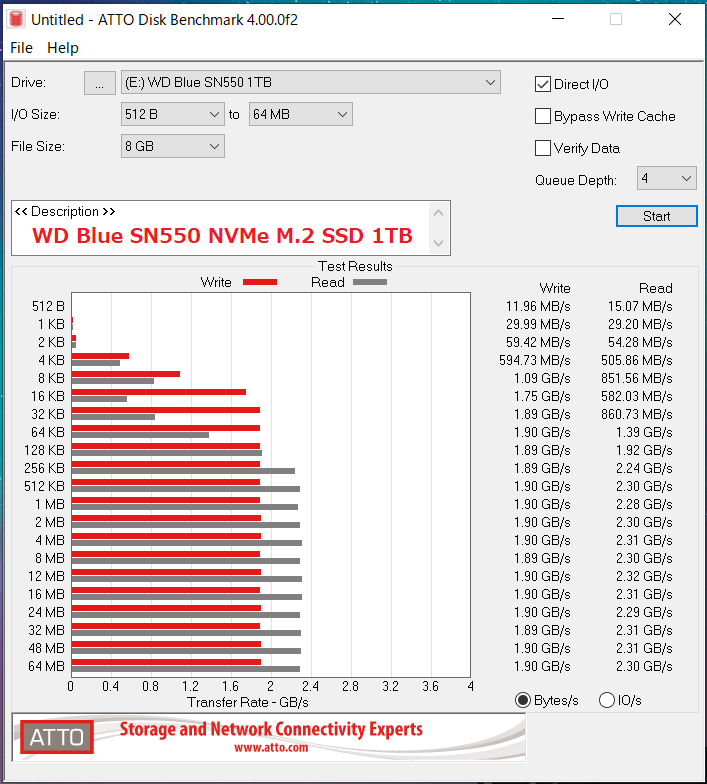Start the benchmark with the Start button

(656, 216)
